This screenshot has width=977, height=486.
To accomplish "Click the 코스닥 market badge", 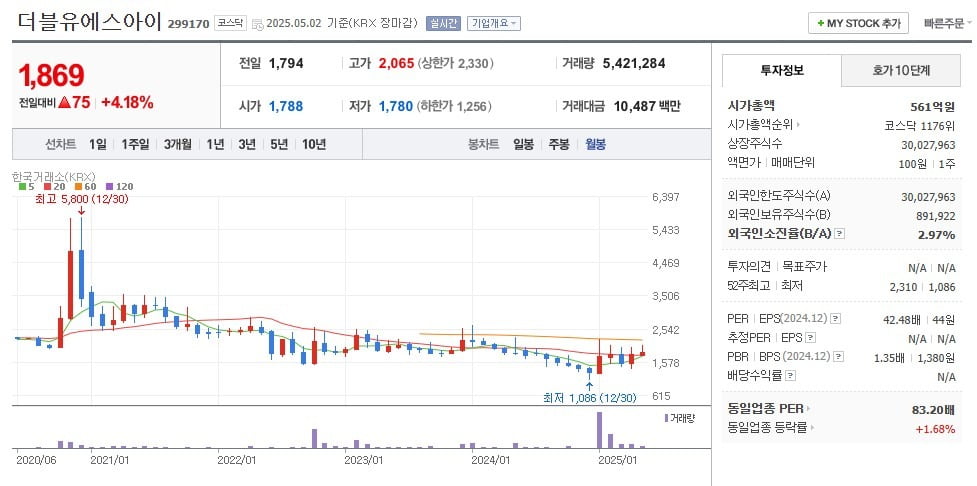I will point(232,24).
